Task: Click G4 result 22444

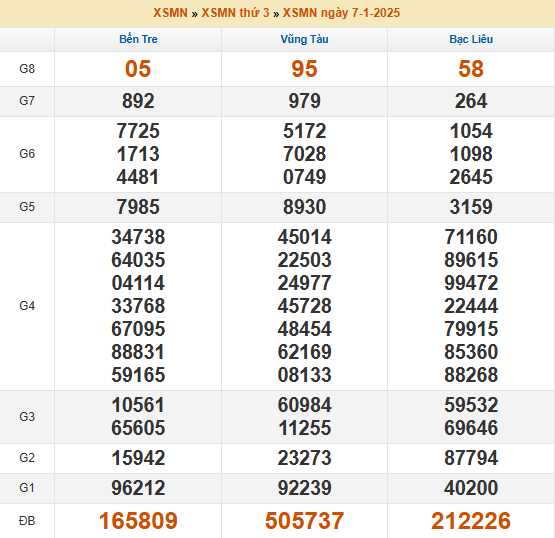Action: coord(471,306)
